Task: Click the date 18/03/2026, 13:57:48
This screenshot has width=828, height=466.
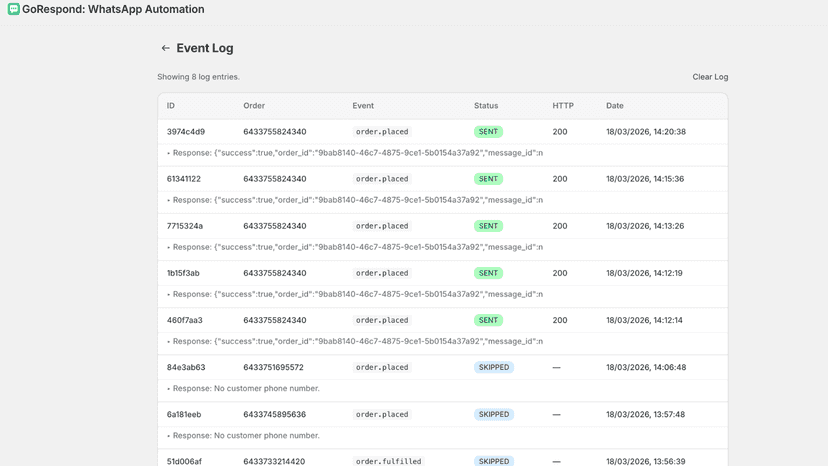Action: point(645,414)
